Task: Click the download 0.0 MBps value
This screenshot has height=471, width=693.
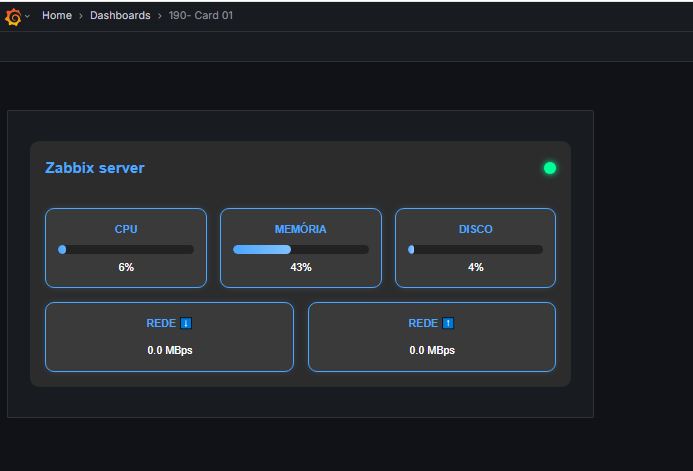Action: click(x=170, y=350)
